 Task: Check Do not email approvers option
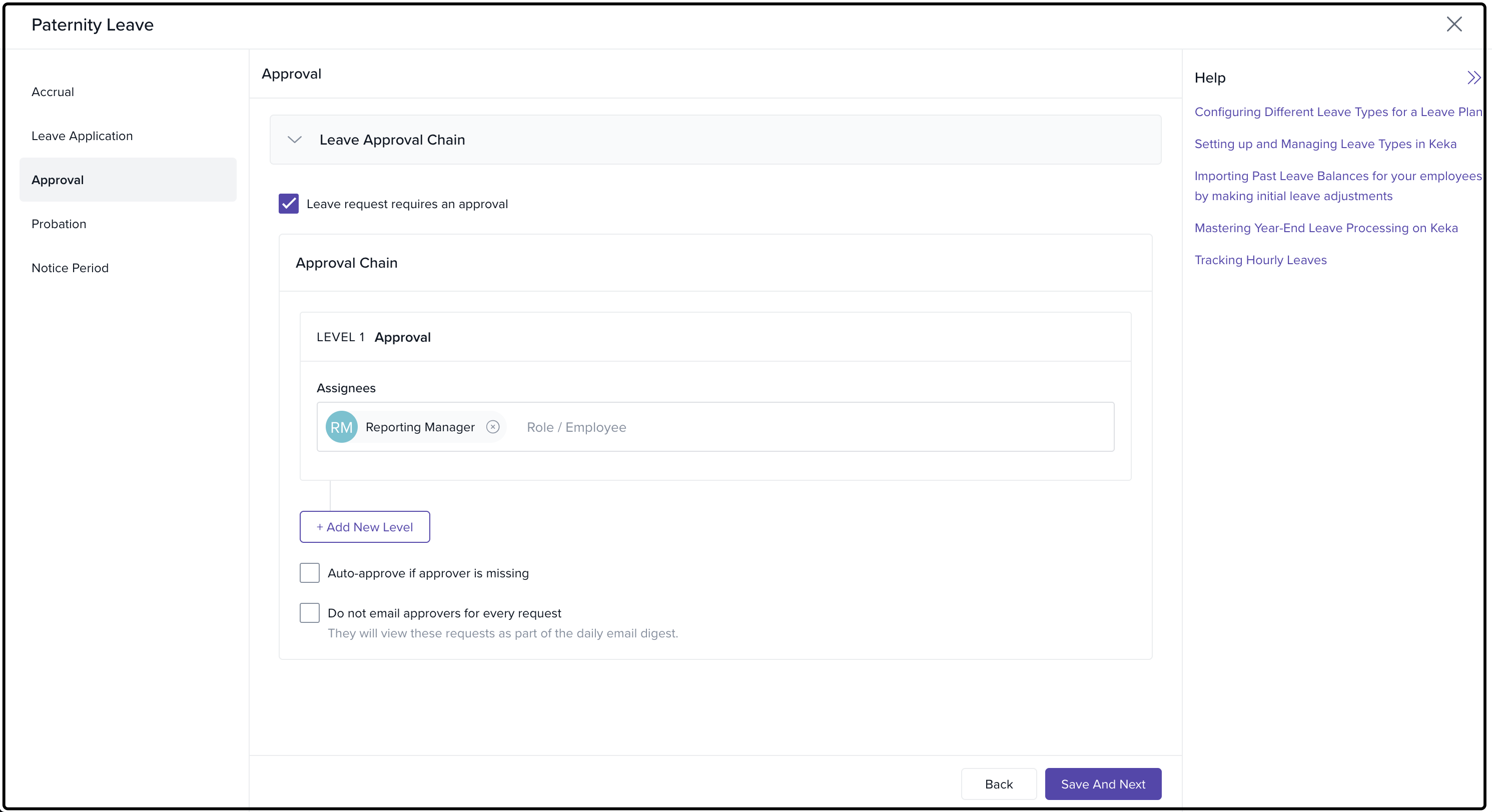point(309,613)
